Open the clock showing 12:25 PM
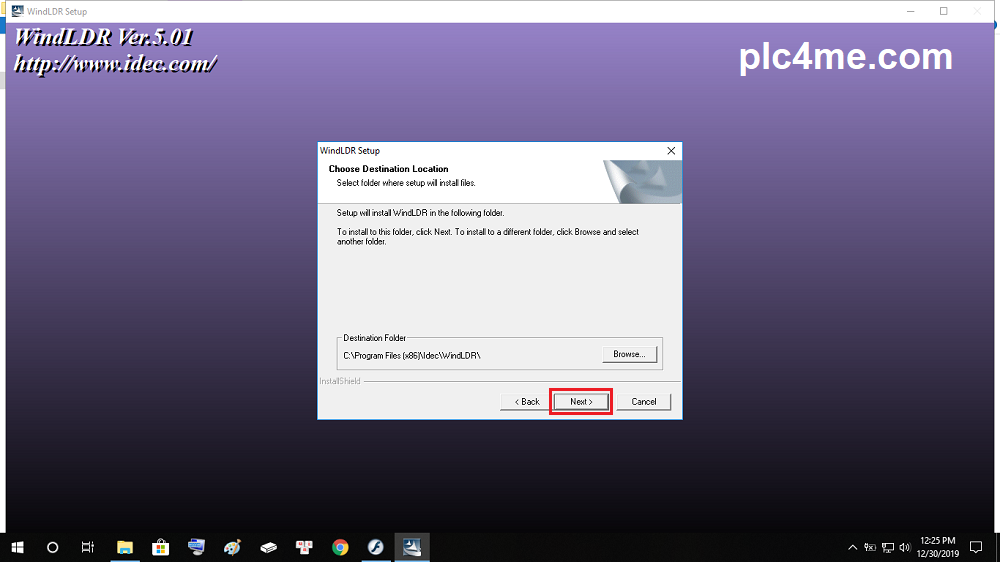The image size is (1000, 562). (x=940, y=547)
